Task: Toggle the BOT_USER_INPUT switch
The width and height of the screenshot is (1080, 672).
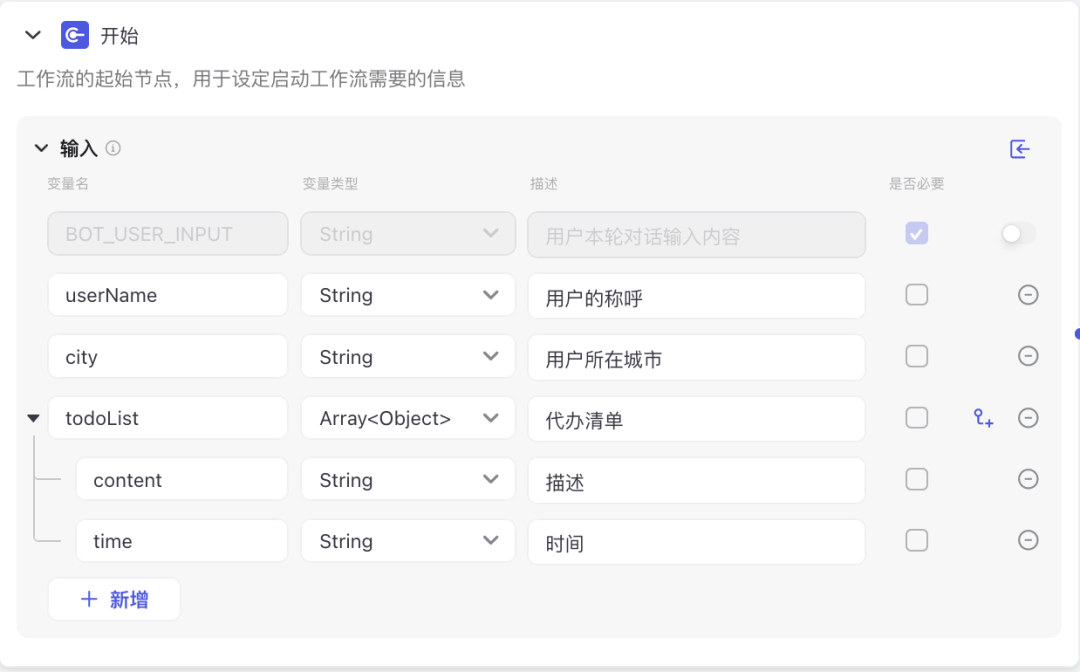Action: [1018, 233]
